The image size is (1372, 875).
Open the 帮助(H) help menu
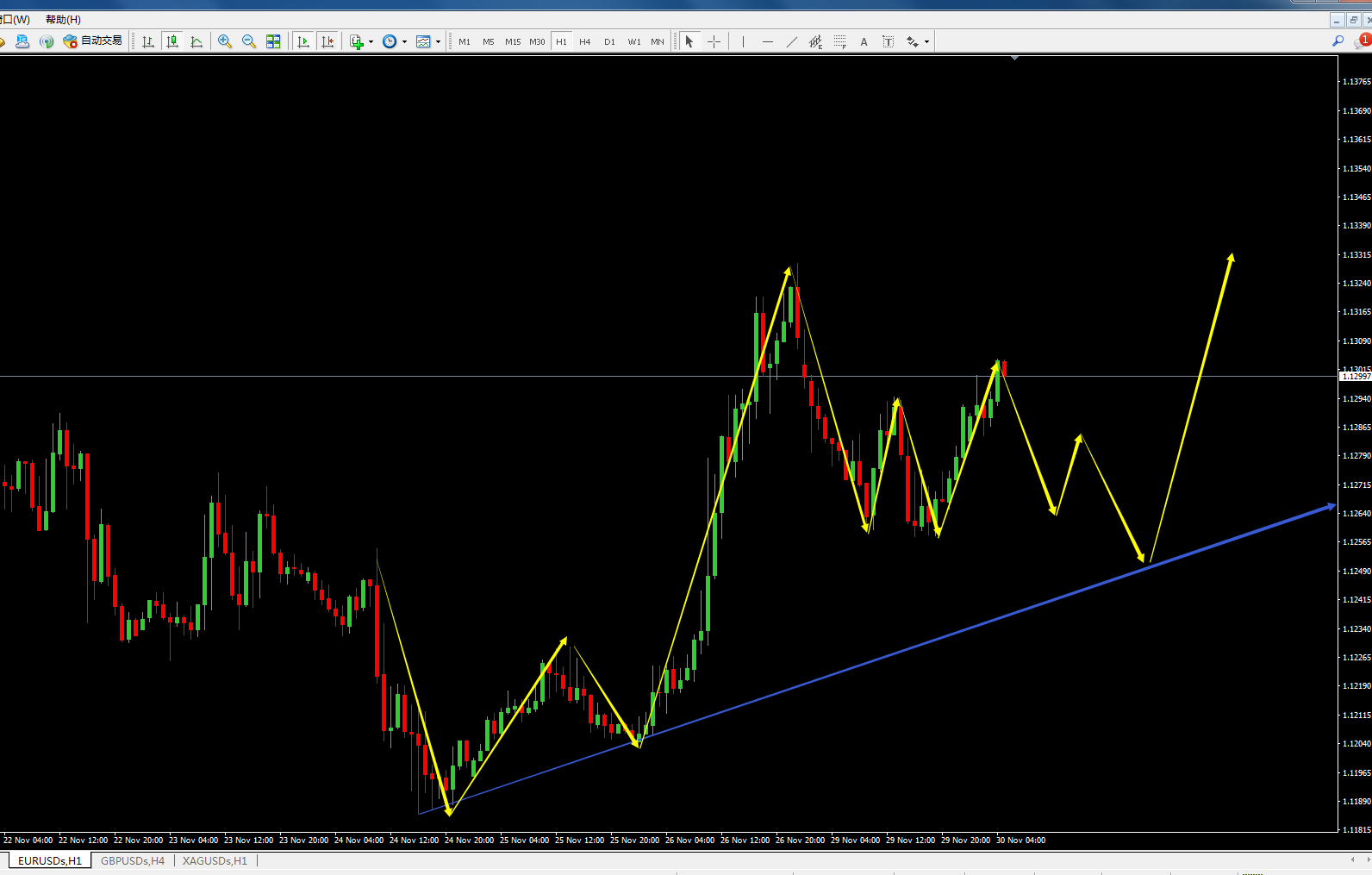[x=63, y=20]
